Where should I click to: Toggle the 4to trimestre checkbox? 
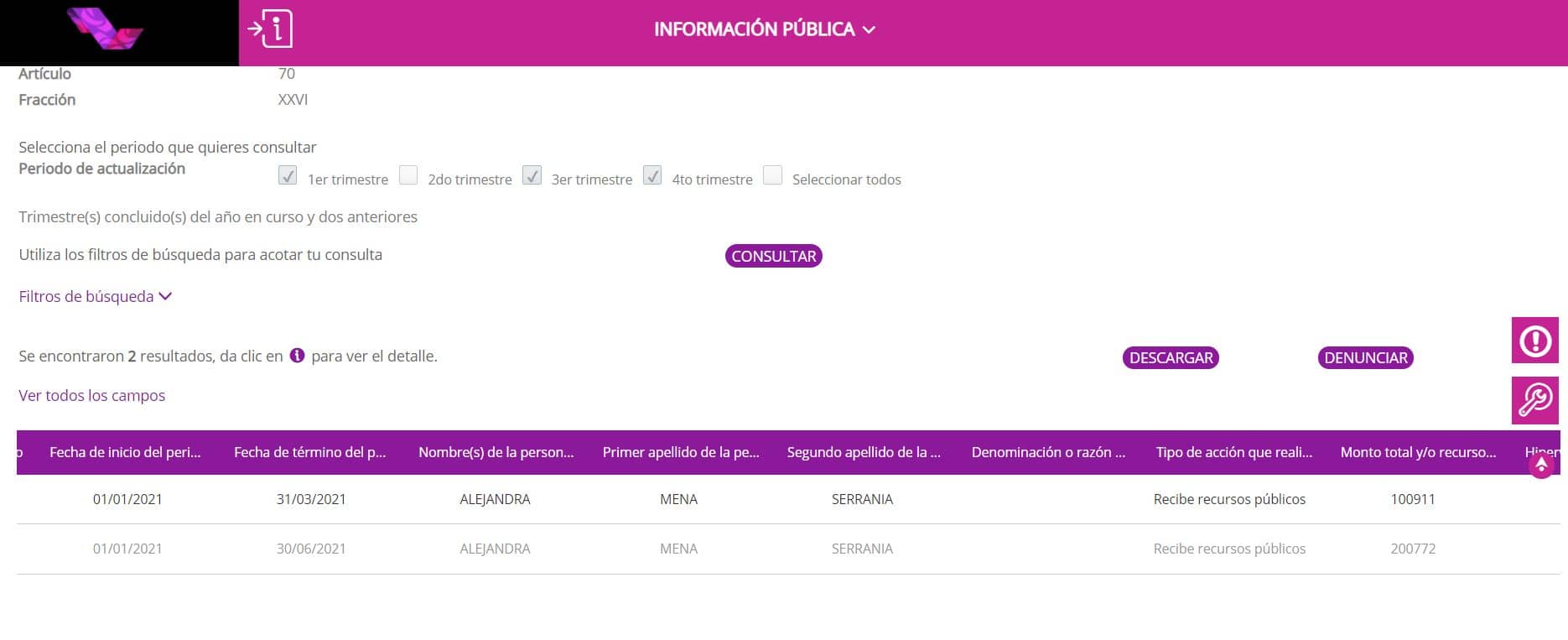coord(652,175)
